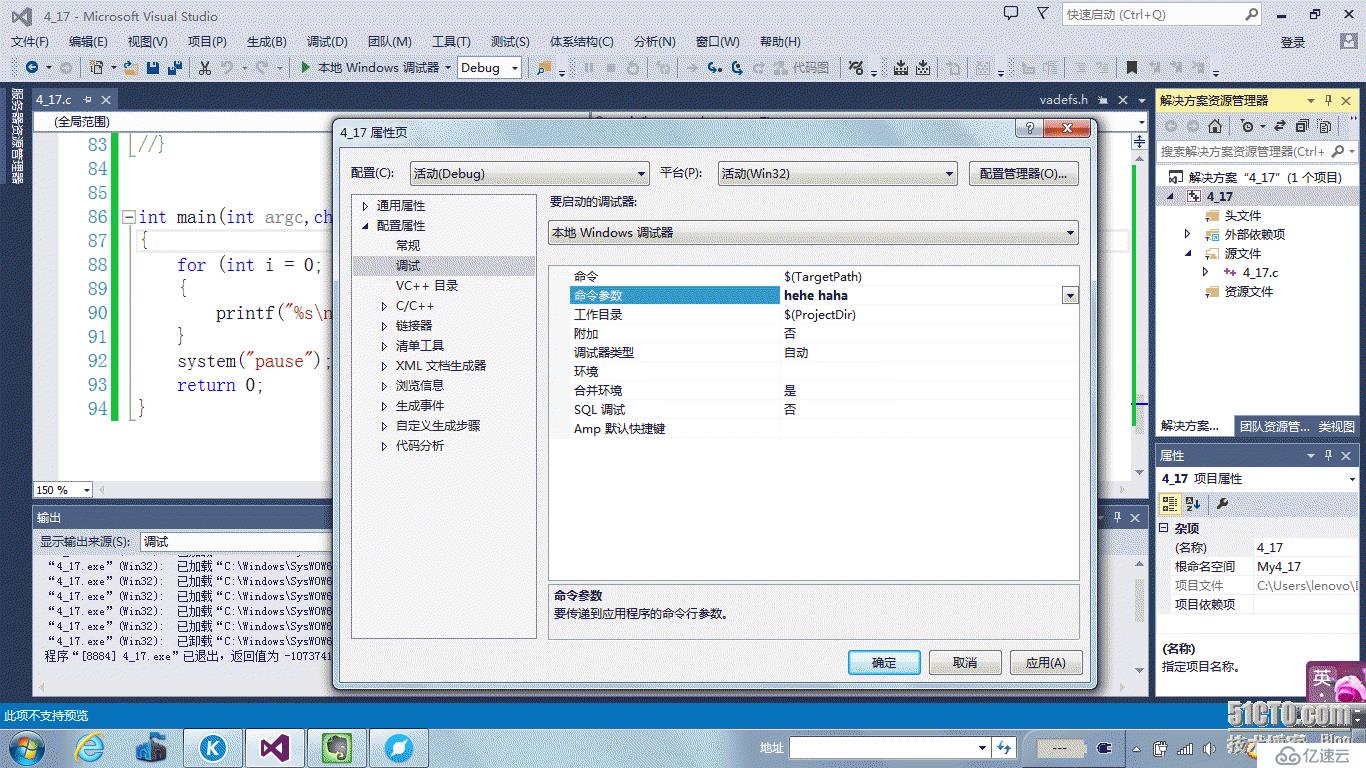1366x768 pixels.
Task: Open Evernote elephant icon on taskbar
Action: 337,747
